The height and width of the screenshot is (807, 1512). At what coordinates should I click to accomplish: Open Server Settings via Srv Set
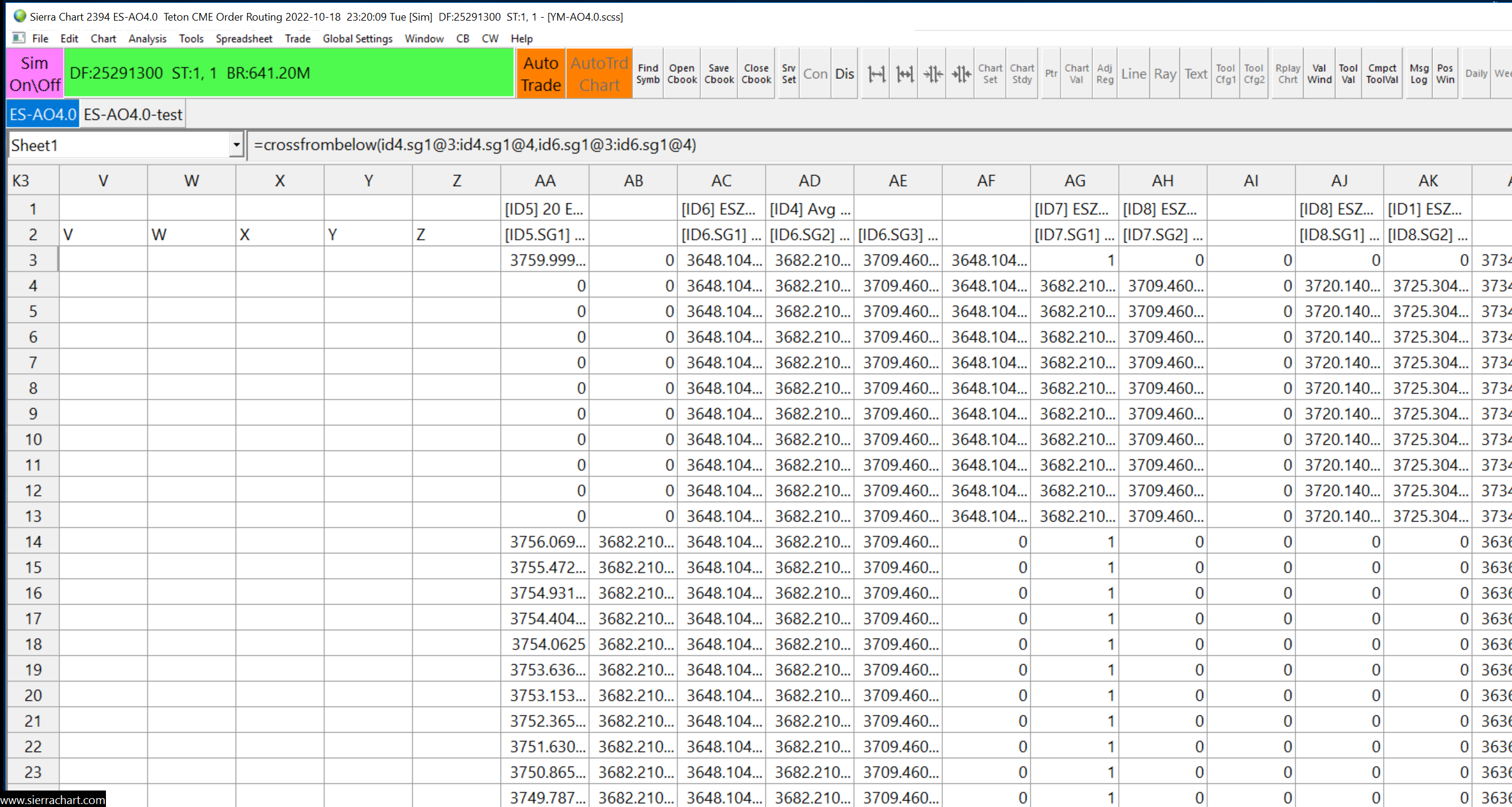click(789, 74)
